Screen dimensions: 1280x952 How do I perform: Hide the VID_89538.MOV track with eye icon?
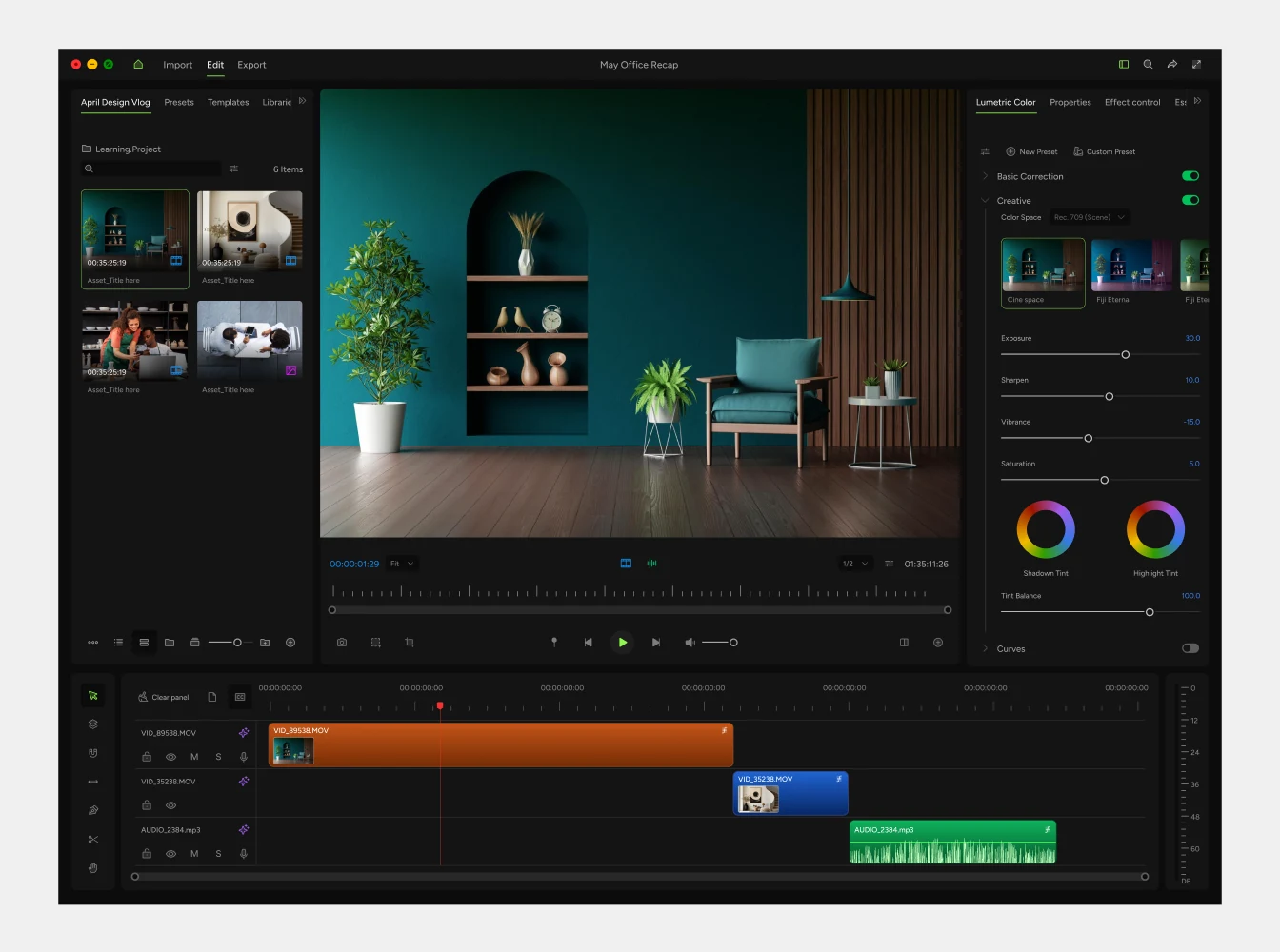tap(171, 757)
